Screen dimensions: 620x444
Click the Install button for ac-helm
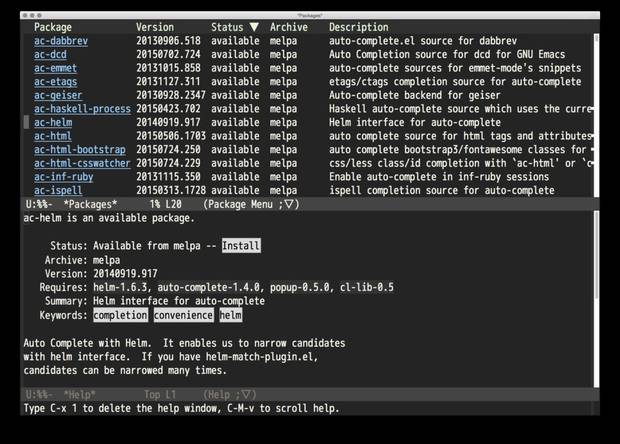click(241, 246)
